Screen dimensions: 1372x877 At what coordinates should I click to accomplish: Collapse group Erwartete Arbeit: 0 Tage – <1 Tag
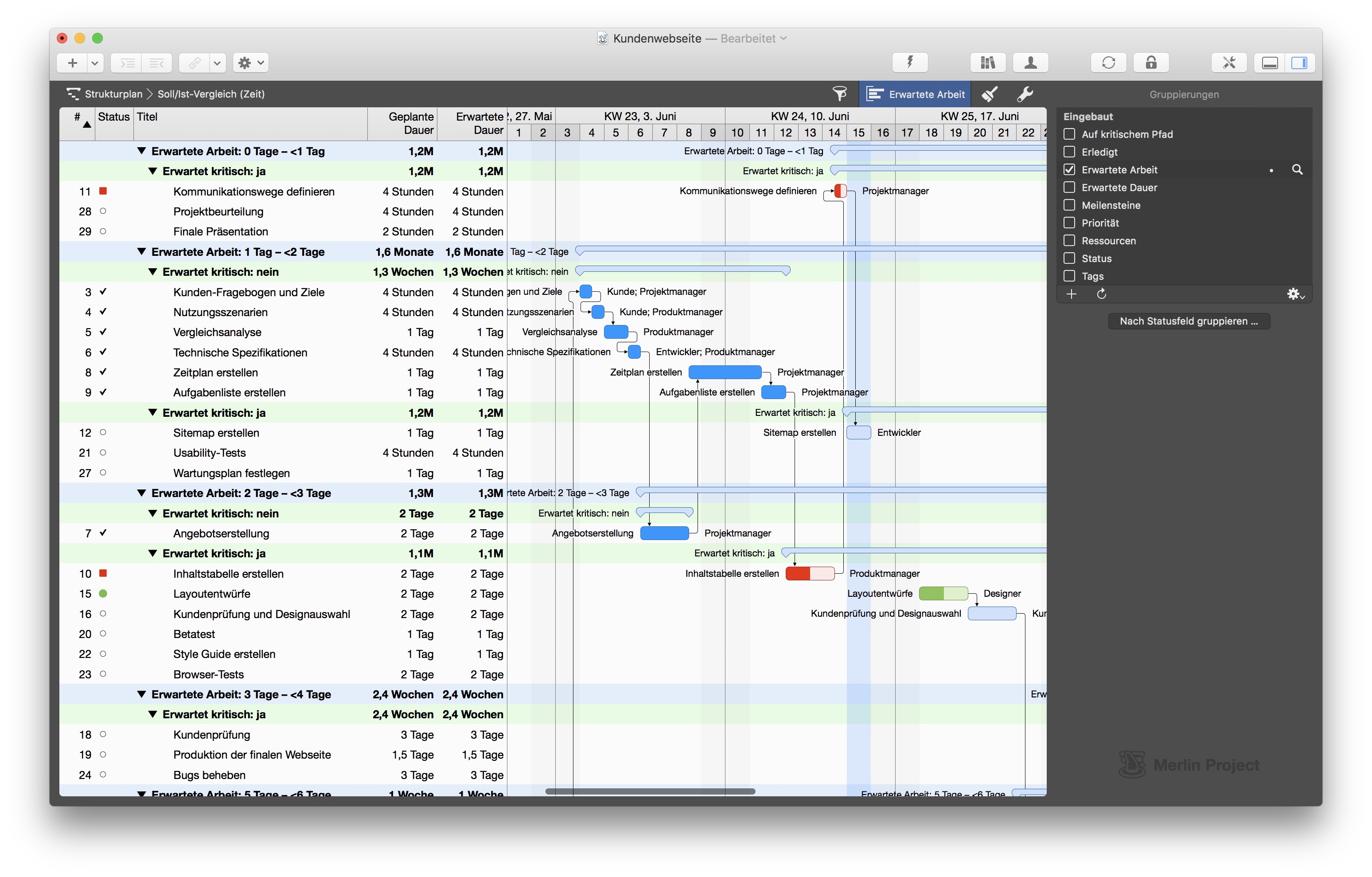(141, 151)
